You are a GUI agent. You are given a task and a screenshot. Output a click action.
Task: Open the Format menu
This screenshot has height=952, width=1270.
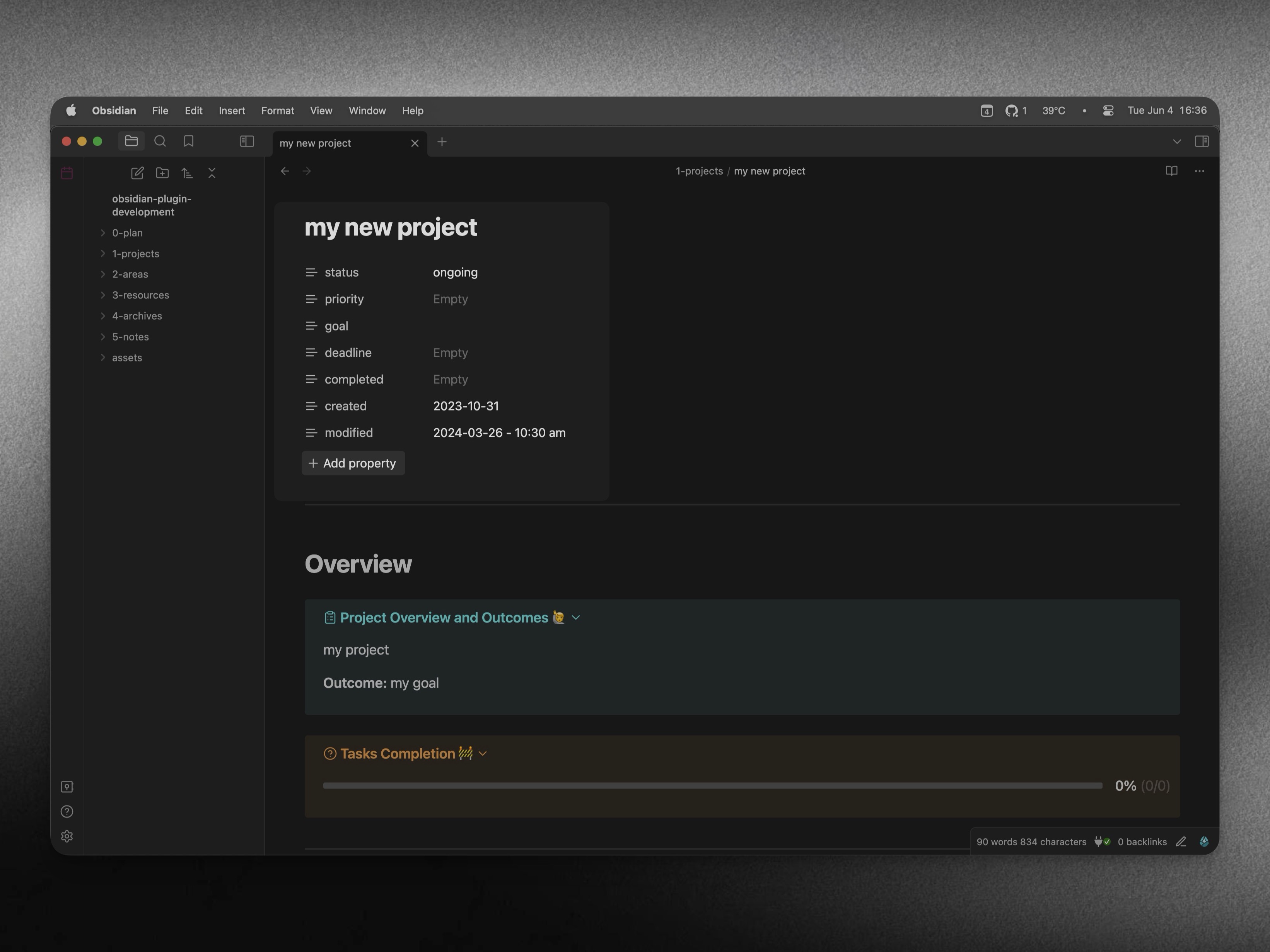tap(277, 111)
